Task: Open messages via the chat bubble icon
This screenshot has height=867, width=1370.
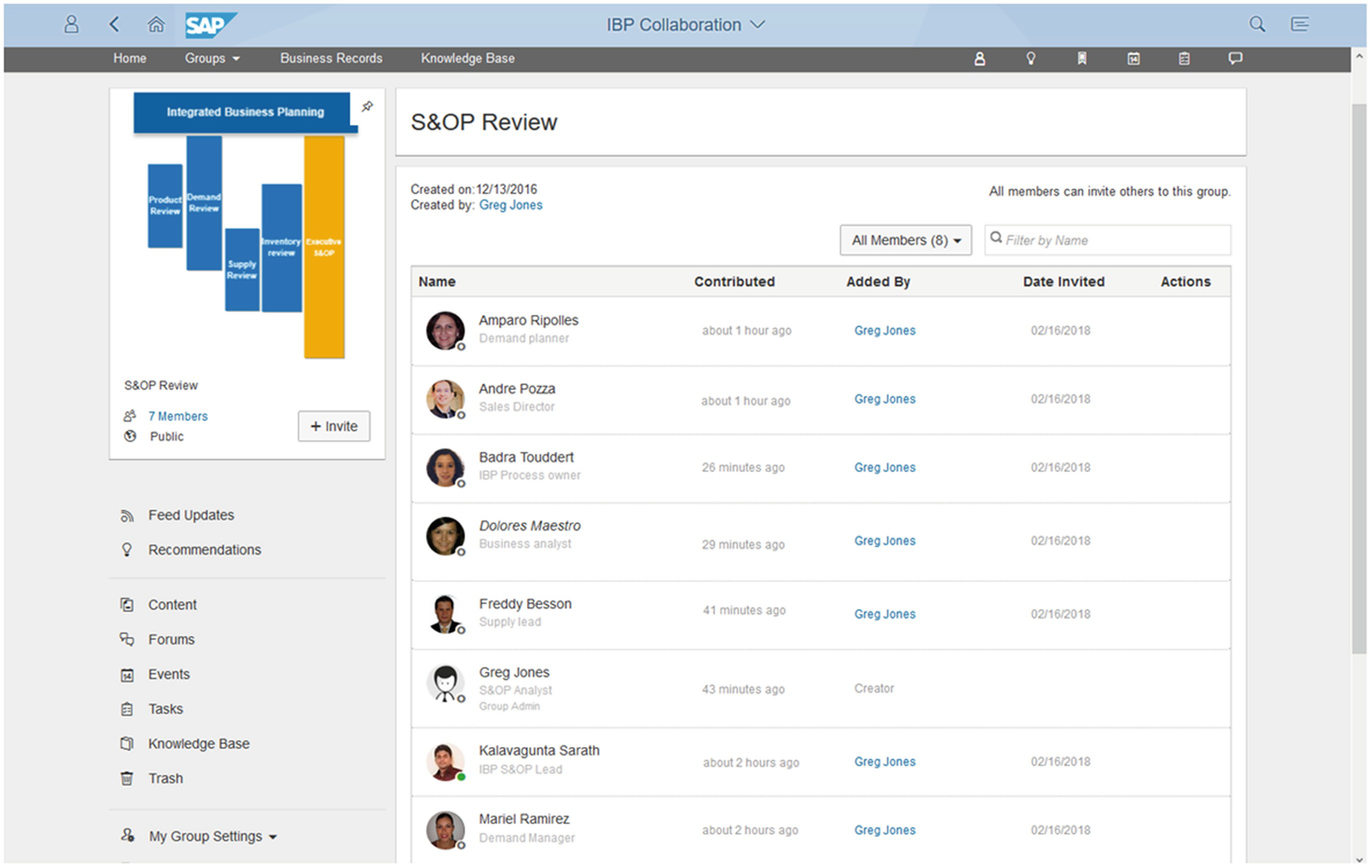Action: (1236, 59)
